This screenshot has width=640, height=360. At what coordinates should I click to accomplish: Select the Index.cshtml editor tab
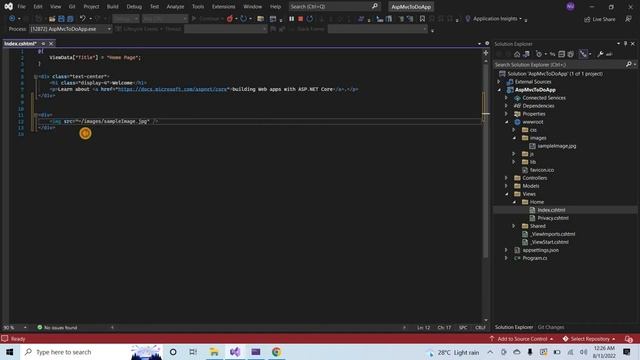click(x=20, y=43)
